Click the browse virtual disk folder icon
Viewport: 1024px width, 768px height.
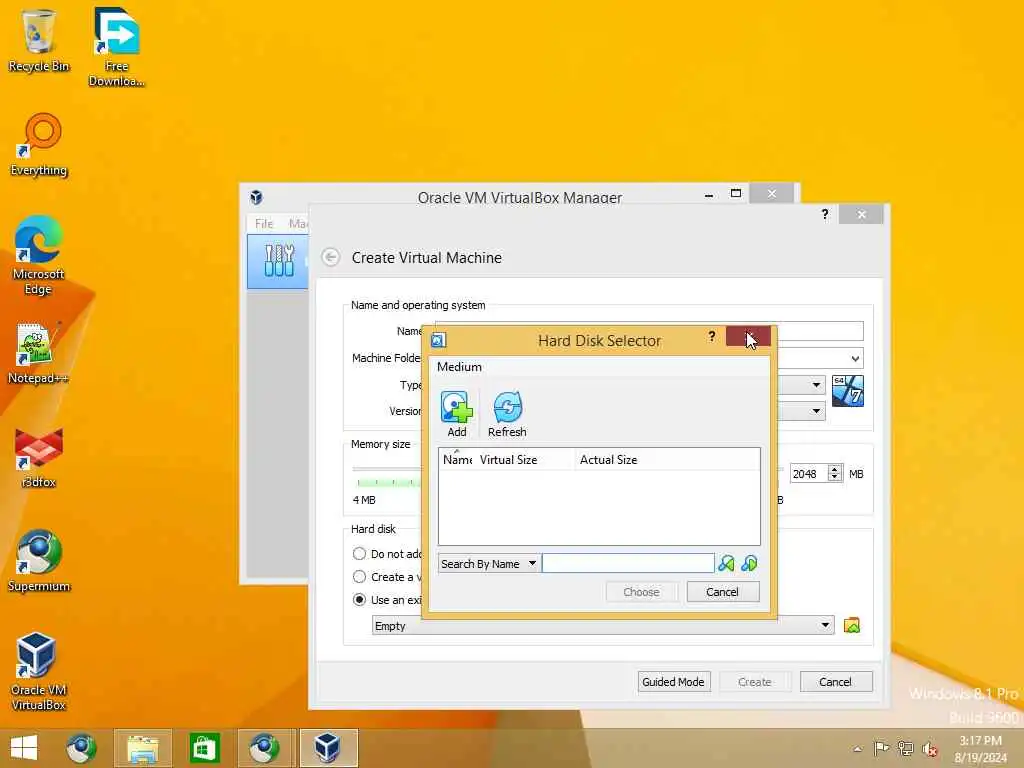(852, 626)
